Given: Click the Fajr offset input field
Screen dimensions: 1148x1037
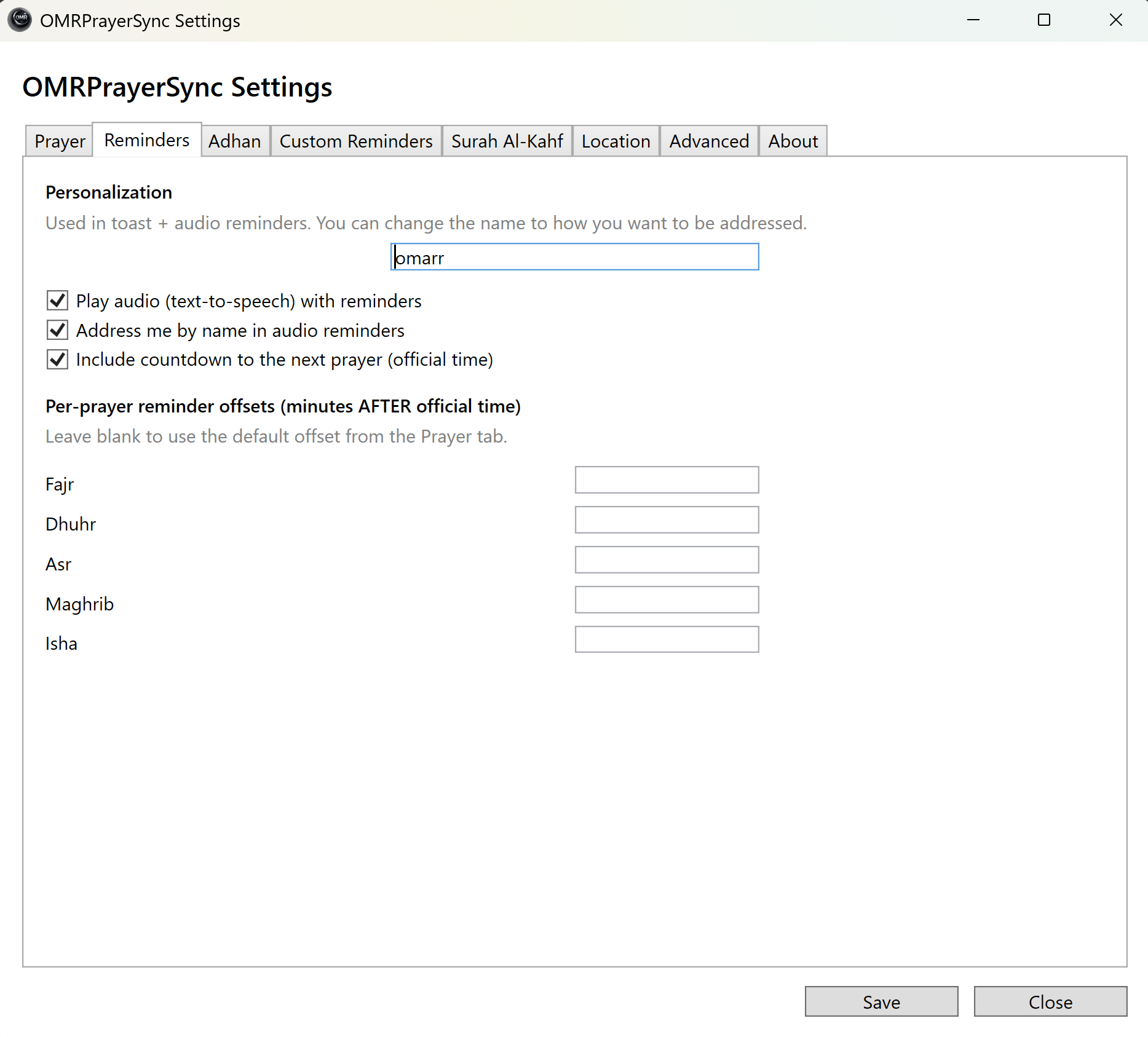Looking at the screenshot, I should [667, 480].
